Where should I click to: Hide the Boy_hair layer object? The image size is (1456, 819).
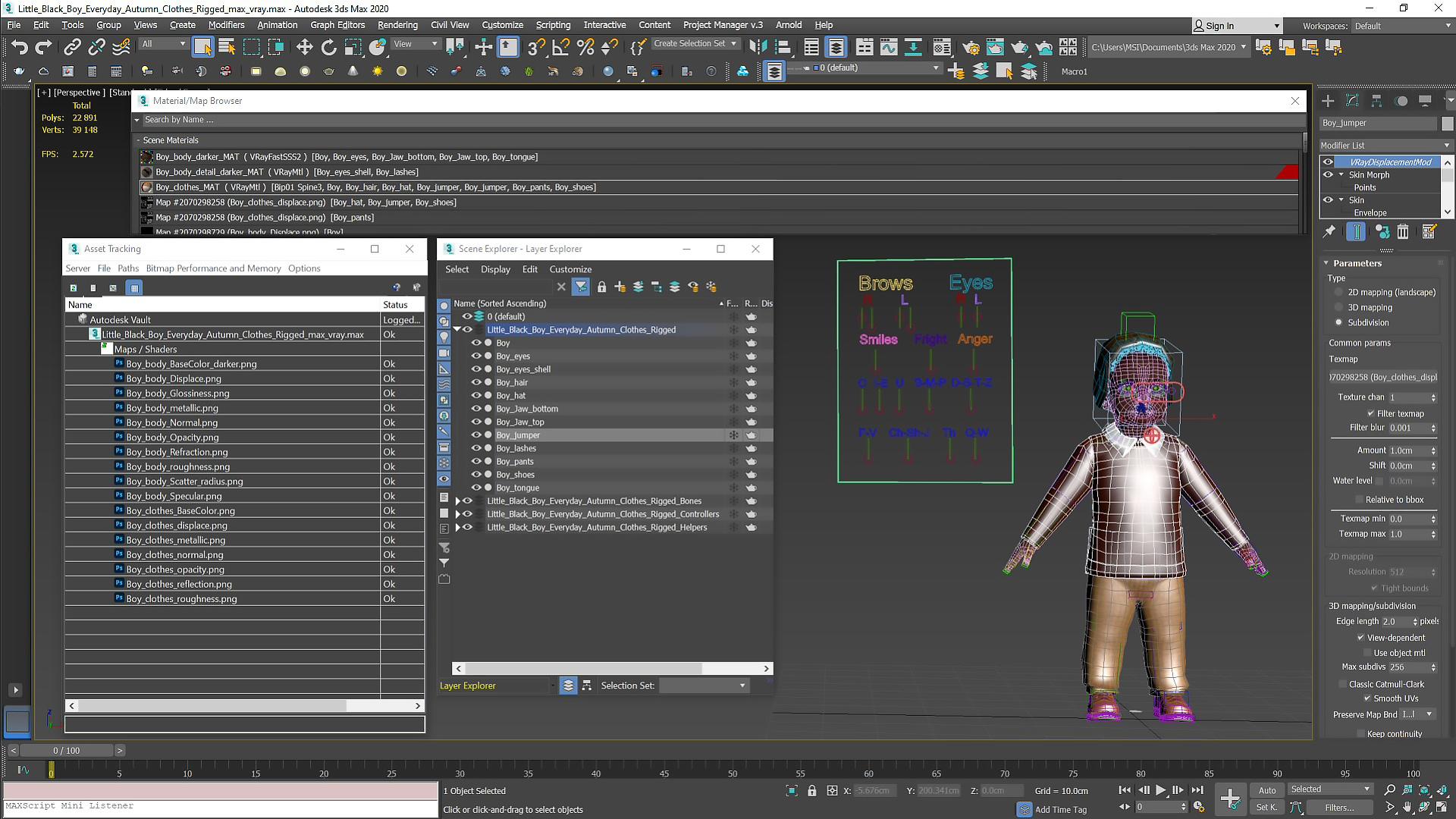477,382
